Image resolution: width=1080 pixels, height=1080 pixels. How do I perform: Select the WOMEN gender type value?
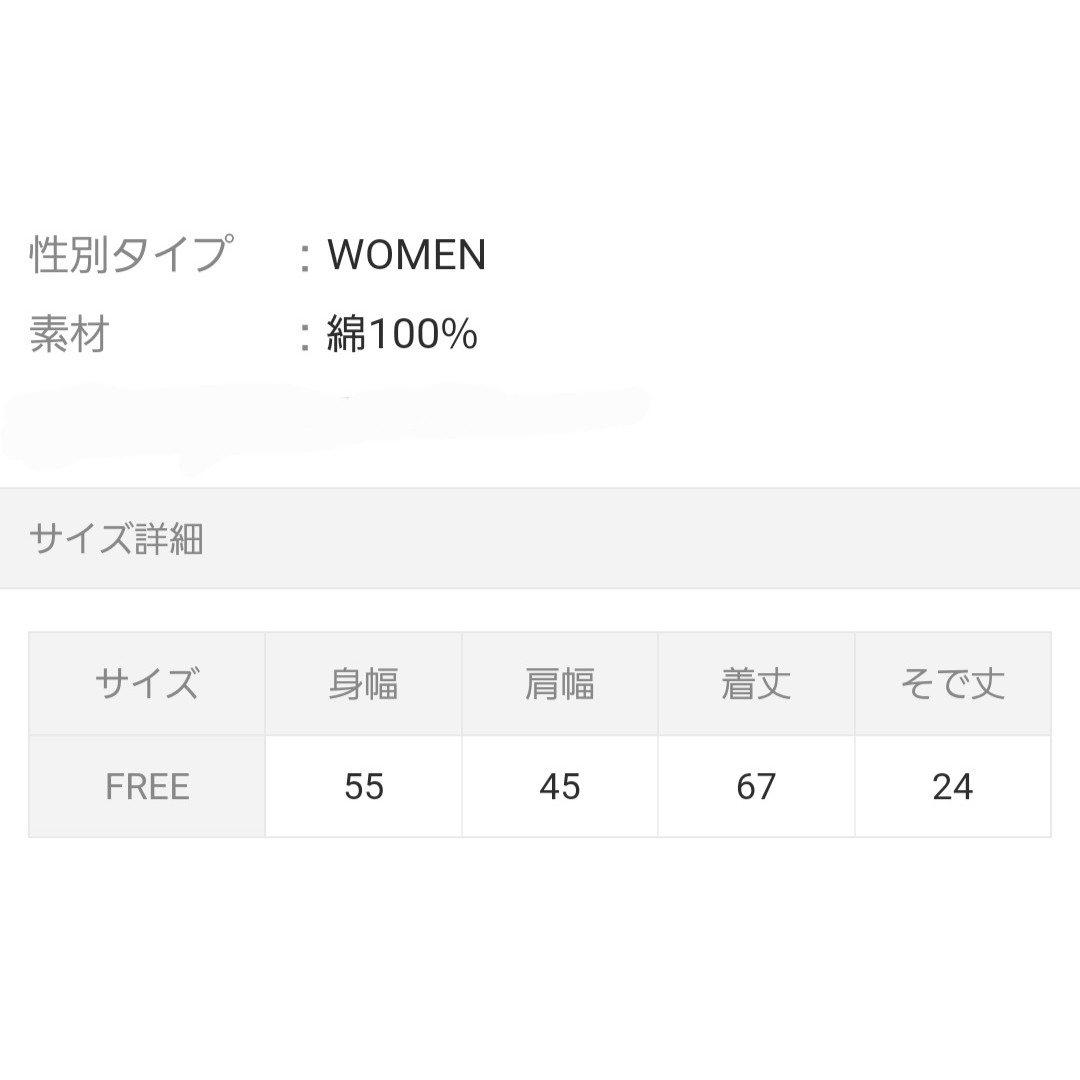(407, 255)
